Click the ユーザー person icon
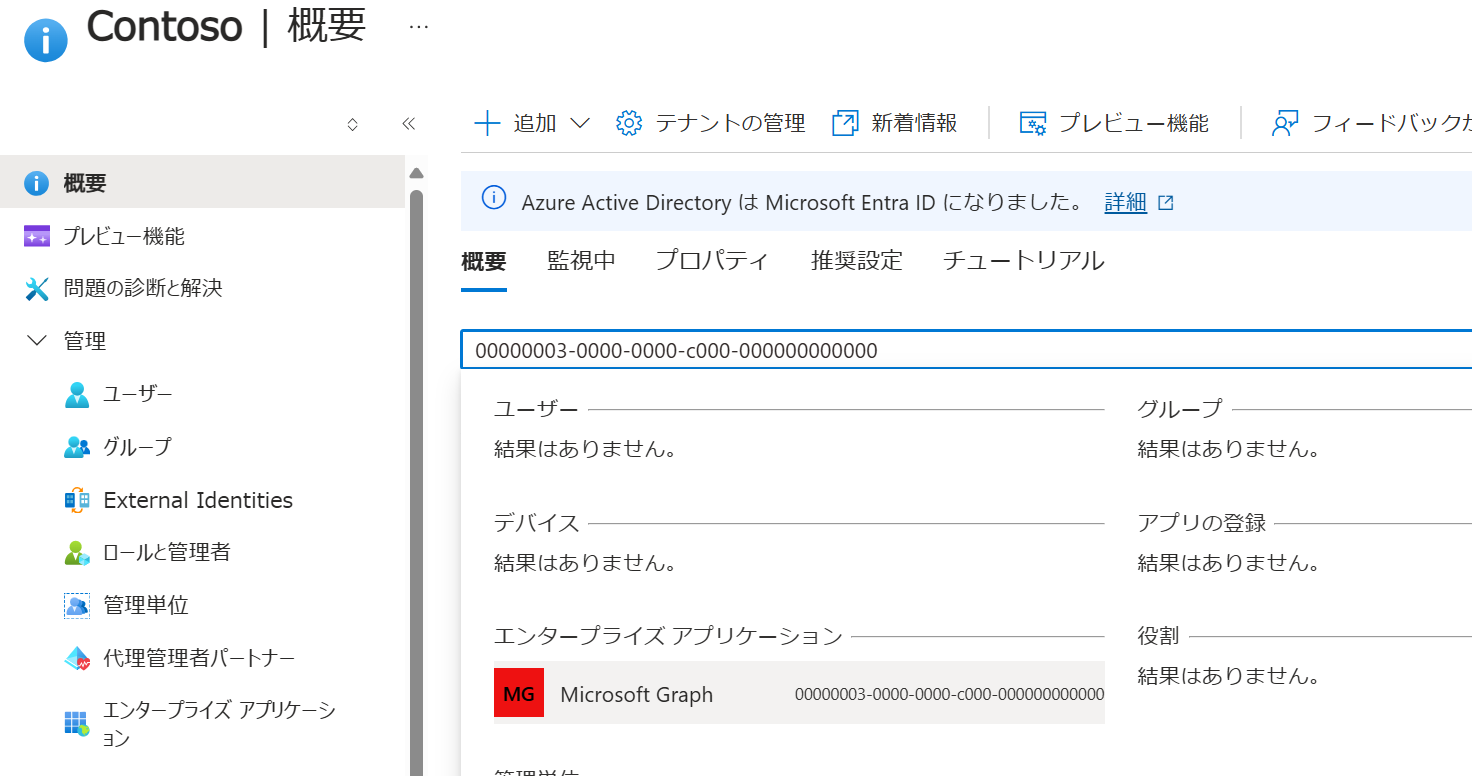The image size is (1472, 776). [x=77, y=394]
